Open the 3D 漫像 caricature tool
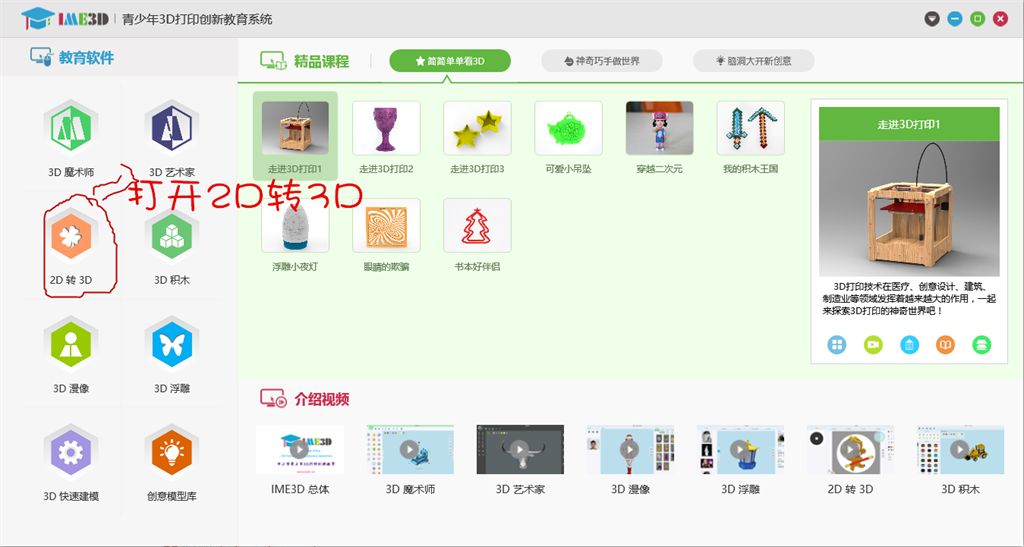 click(x=70, y=345)
